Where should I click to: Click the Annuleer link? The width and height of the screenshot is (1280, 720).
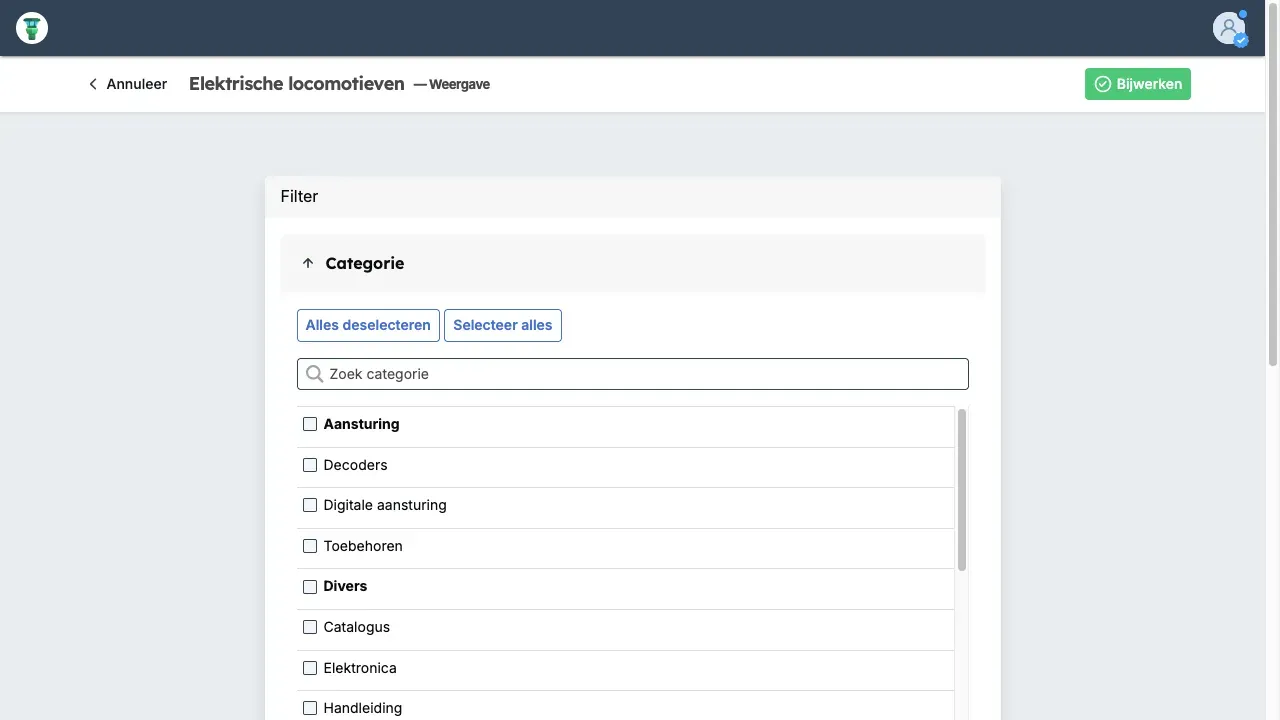[136, 85]
